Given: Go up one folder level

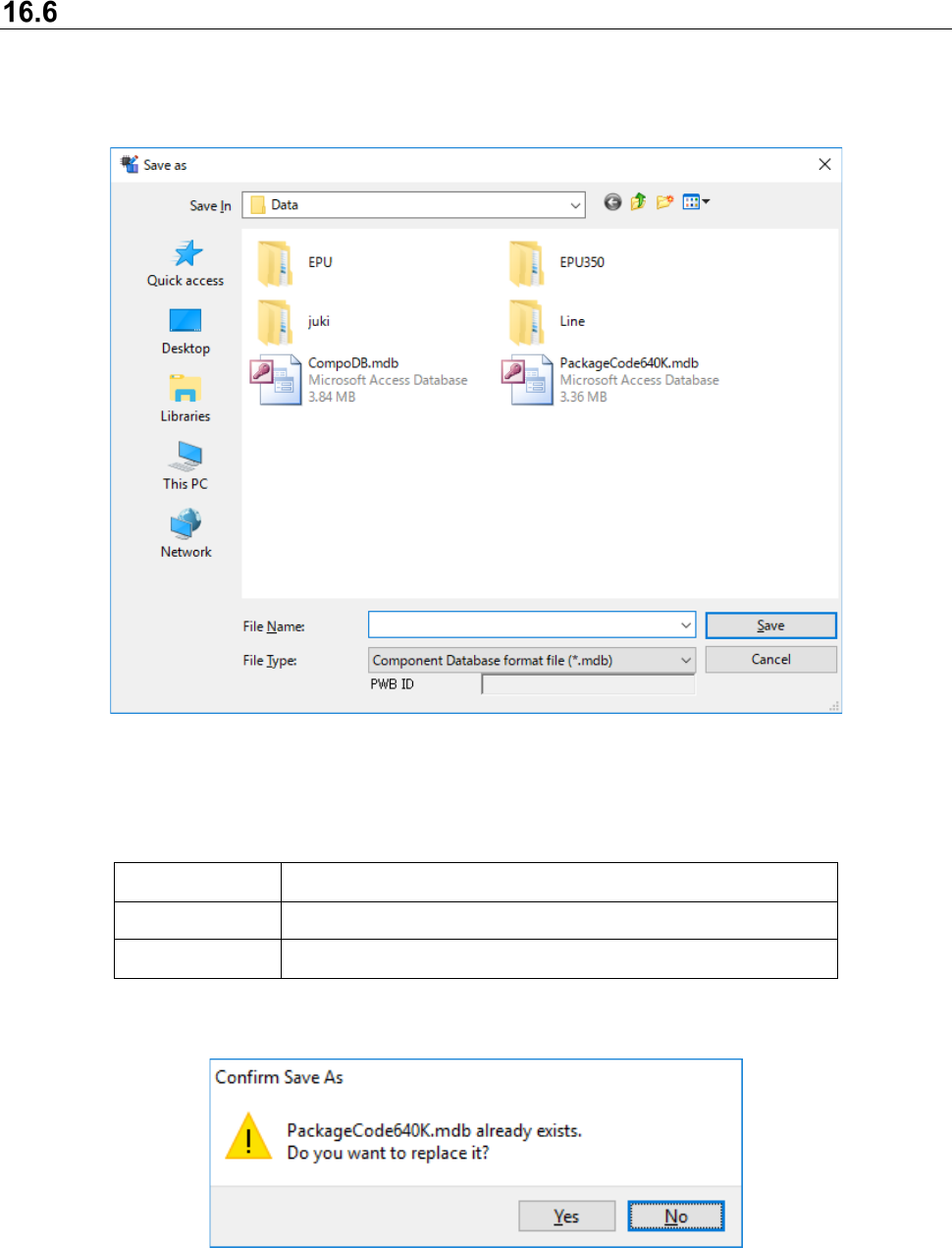Looking at the screenshot, I should (638, 202).
